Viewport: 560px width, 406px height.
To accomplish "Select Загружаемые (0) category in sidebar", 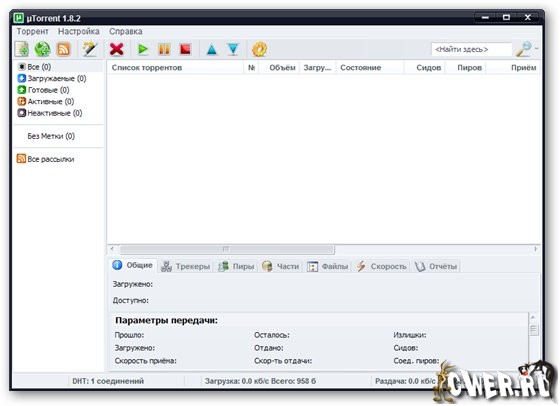I will [52, 78].
